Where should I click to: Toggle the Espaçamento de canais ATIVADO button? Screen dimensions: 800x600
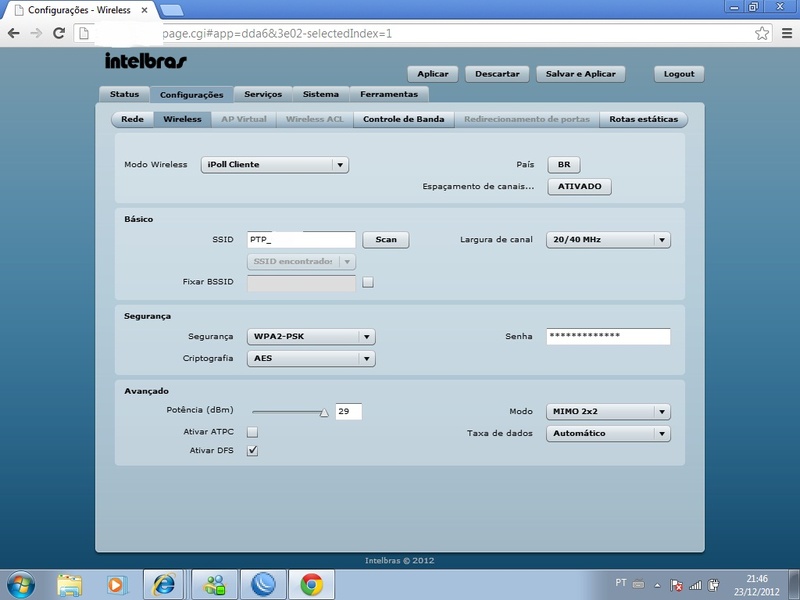(x=579, y=187)
